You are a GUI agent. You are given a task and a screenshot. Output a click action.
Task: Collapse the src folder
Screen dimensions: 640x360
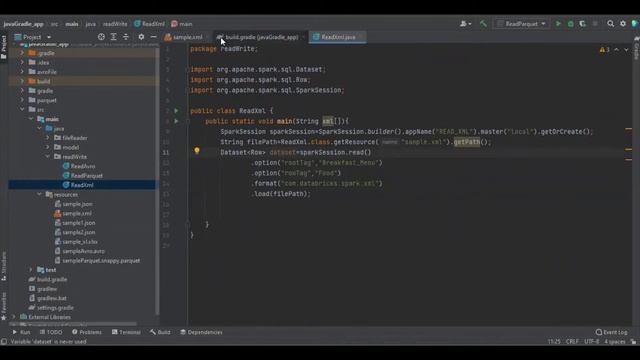click(x=22, y=109)
